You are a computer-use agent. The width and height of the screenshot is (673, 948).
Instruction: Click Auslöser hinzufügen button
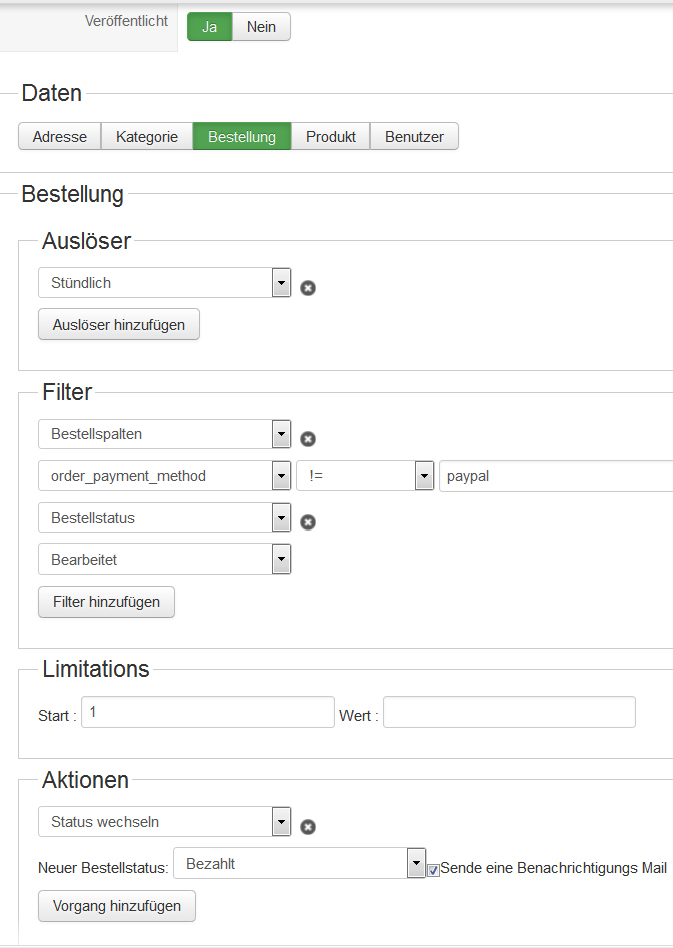119,325
